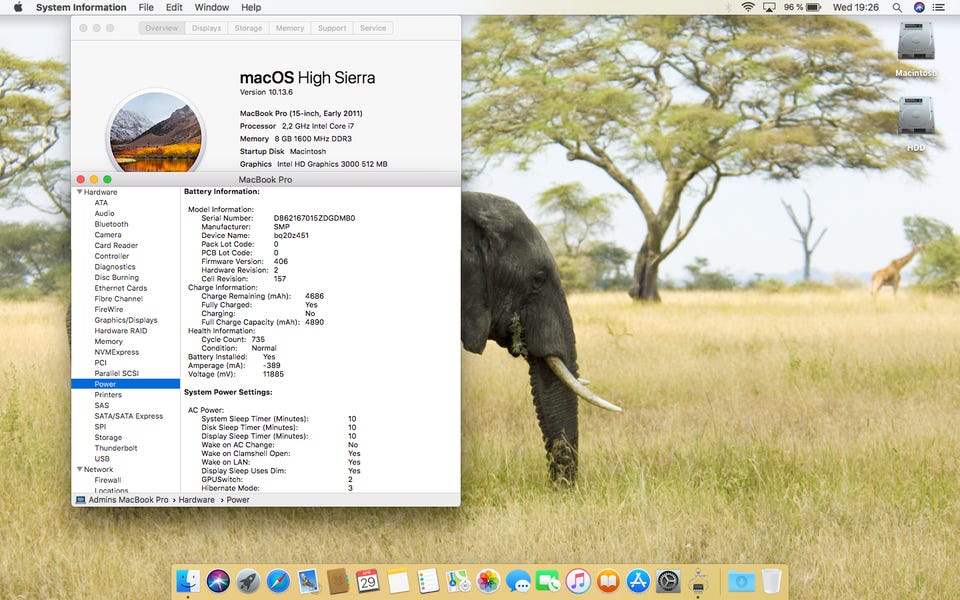Viewport: 960px width, 600px height.
Task: Open the Apple menu
Action: (18, 7)
